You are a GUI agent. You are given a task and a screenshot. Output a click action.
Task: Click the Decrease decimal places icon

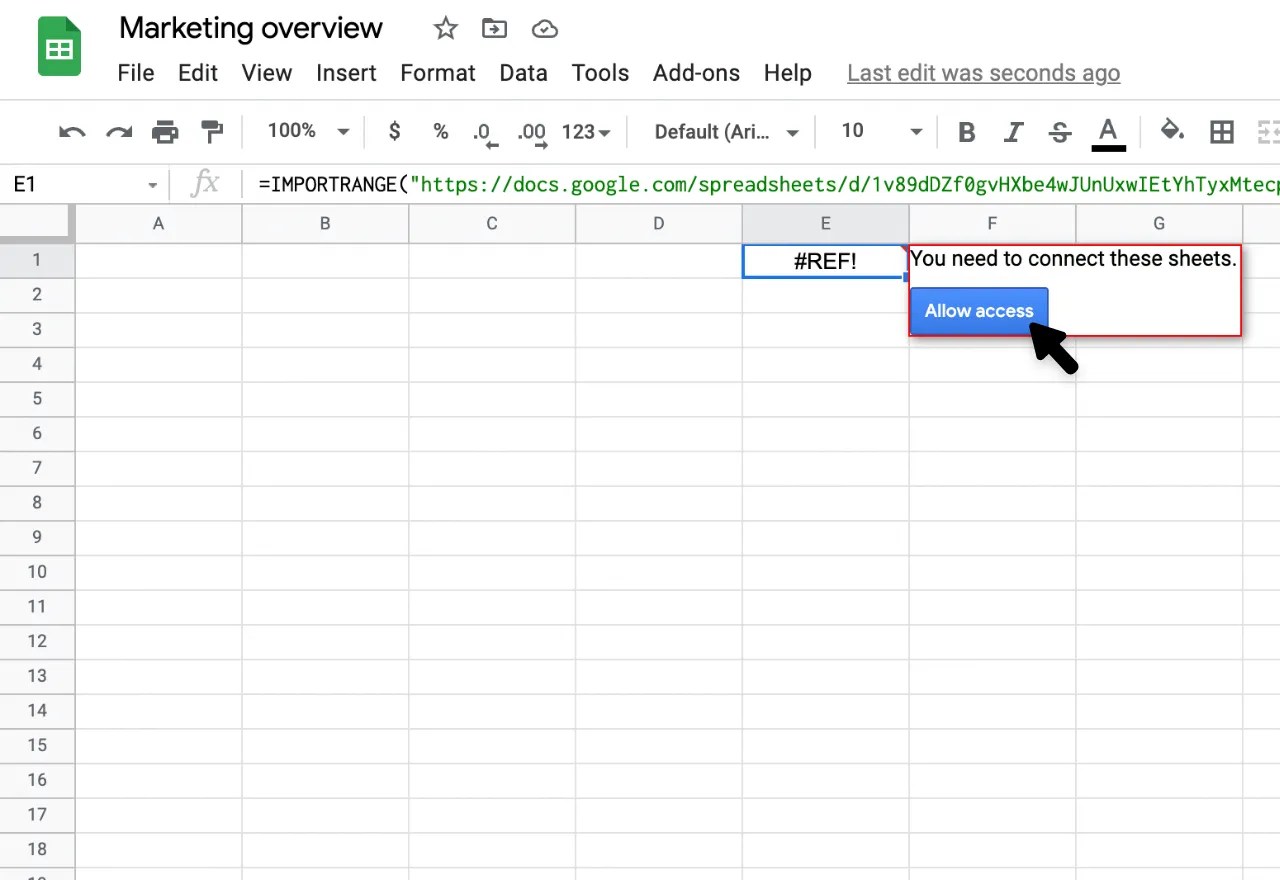coord(483,131)
